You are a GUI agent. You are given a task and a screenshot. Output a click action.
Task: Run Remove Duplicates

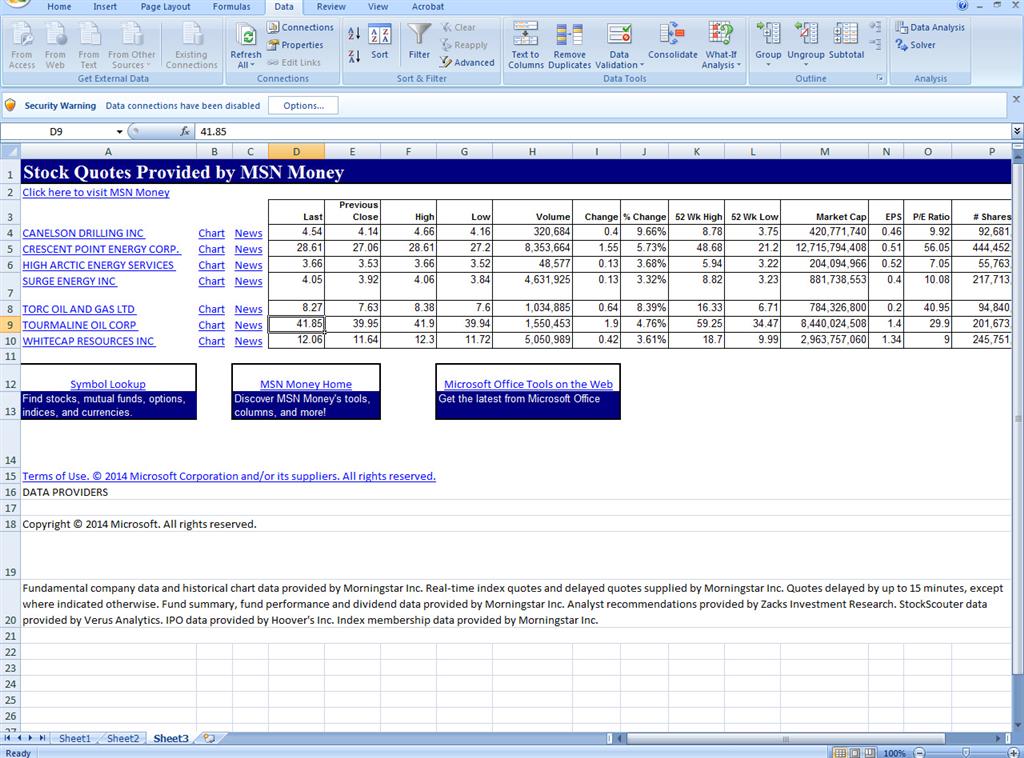point(569,45)
